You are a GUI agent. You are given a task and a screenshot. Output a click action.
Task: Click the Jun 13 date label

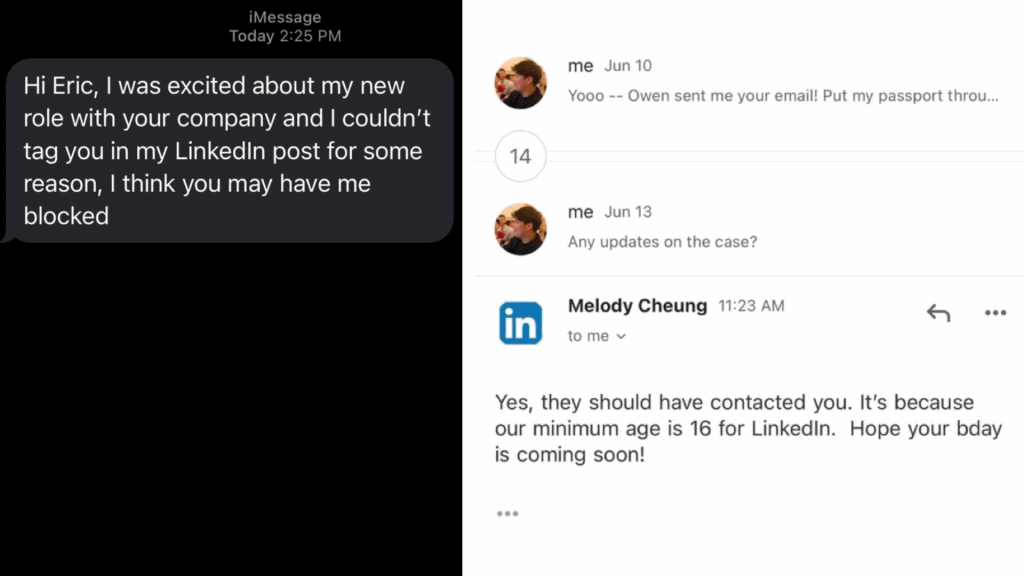(x=628, y=212)
